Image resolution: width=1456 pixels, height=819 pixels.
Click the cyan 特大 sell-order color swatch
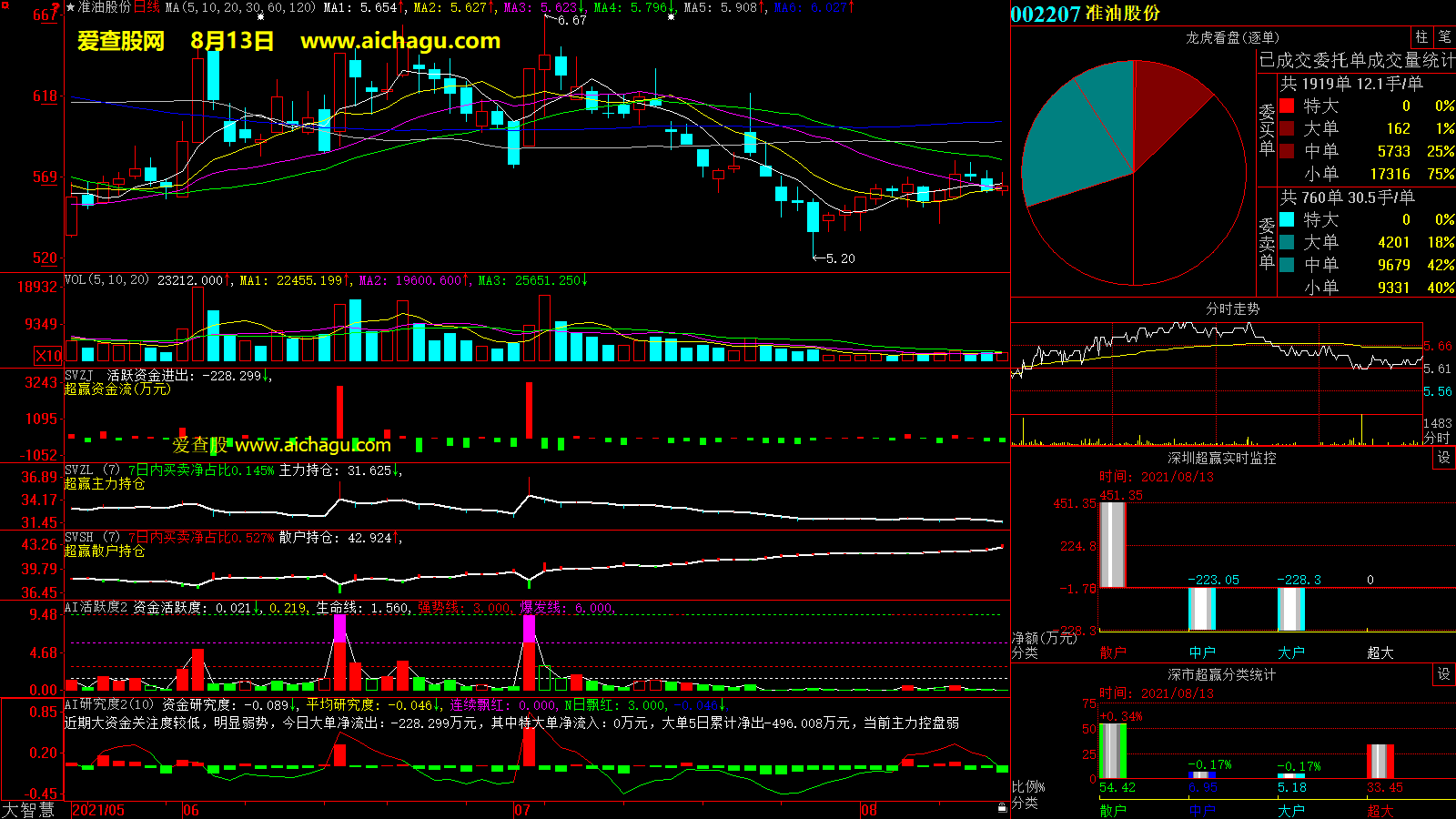(x=1287, y=219)
